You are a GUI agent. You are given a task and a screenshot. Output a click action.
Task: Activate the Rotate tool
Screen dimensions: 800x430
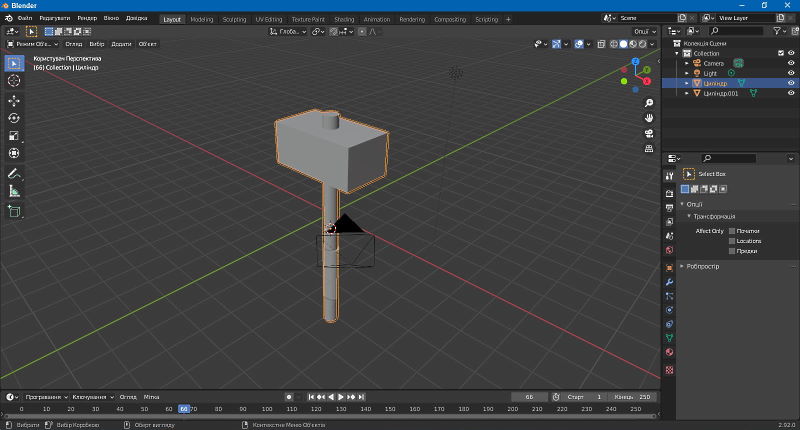pos(14,118)
